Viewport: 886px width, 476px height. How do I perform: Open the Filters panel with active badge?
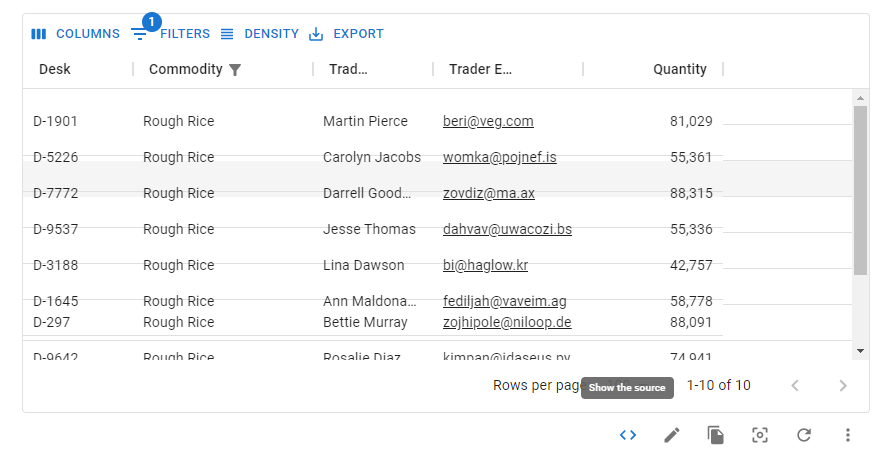pyautogui.click(x=171, y=34)
